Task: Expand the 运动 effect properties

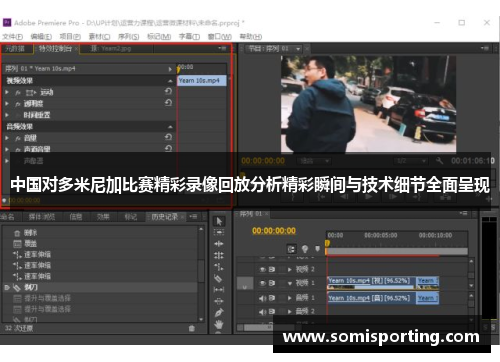Action: pos(7,92)
